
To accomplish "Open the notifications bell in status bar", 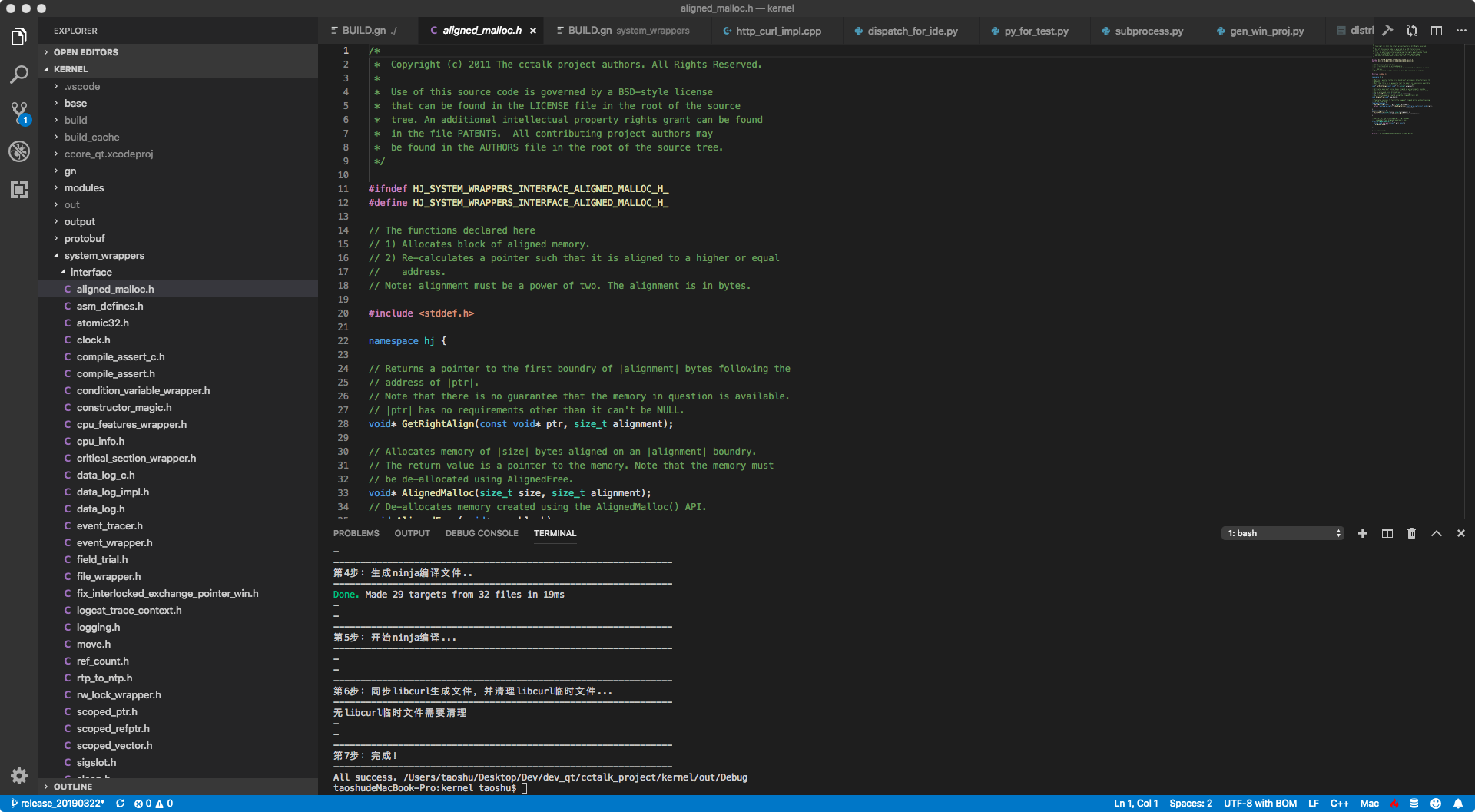I will (1457, 804).
